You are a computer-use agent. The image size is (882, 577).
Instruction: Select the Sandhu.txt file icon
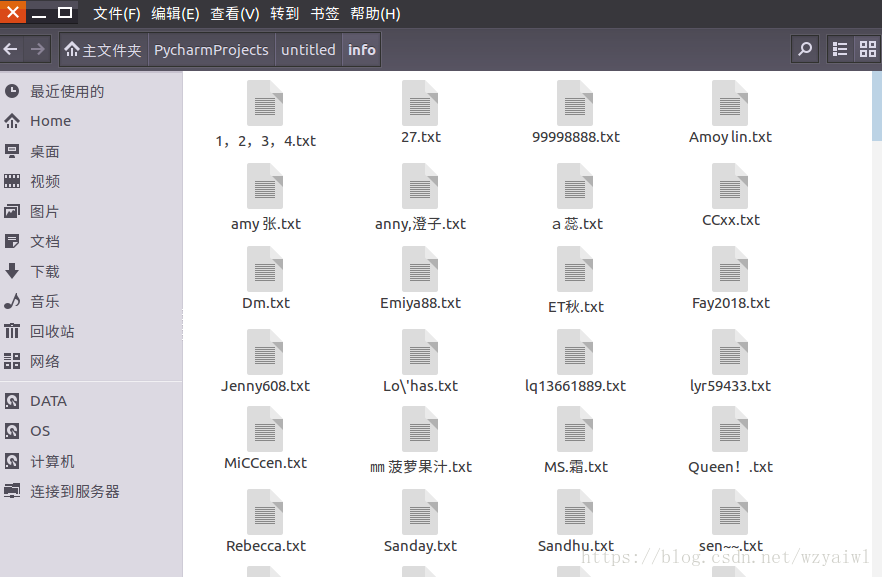(x=575, y=512)
